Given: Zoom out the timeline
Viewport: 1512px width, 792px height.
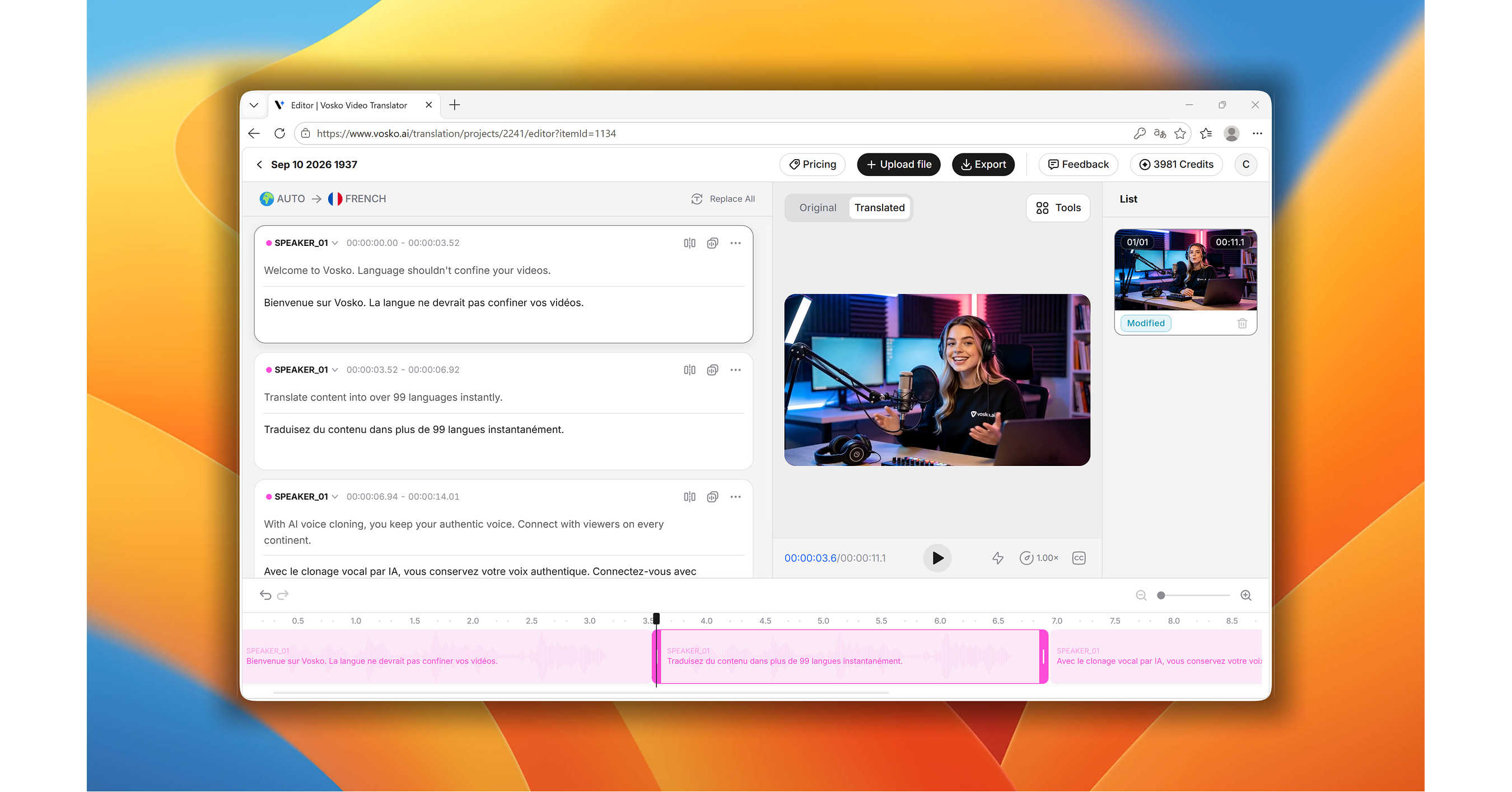Looking at the screenshot, I should [x=1141, y=595].
